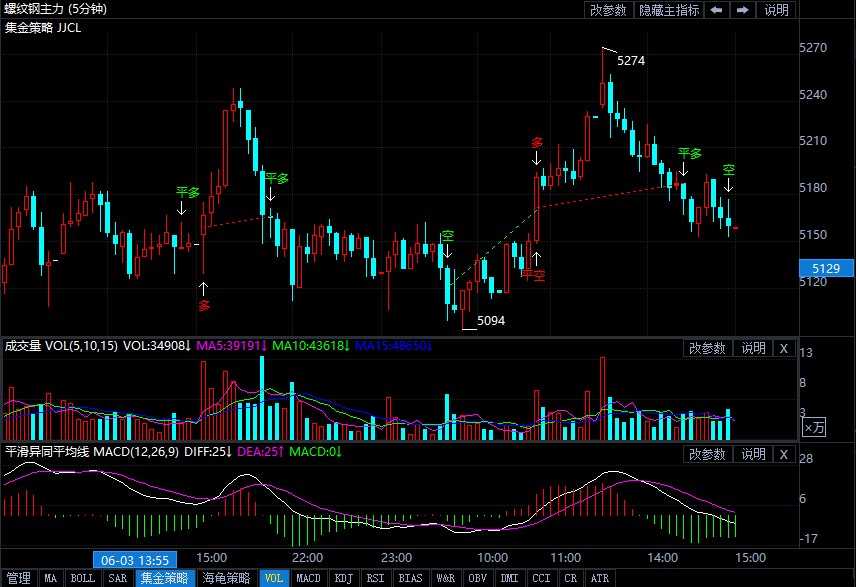Click the 5129 current price tag

[x=826, y=268]
